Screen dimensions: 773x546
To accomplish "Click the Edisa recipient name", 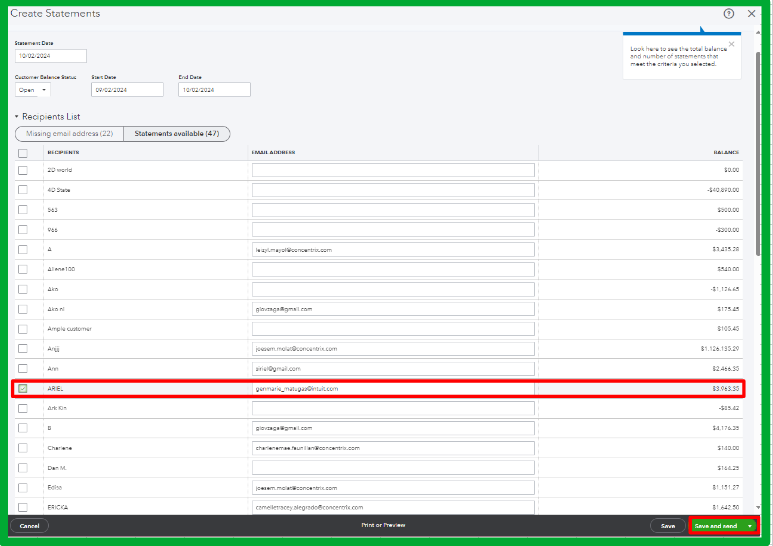I will tap(55, 488).
